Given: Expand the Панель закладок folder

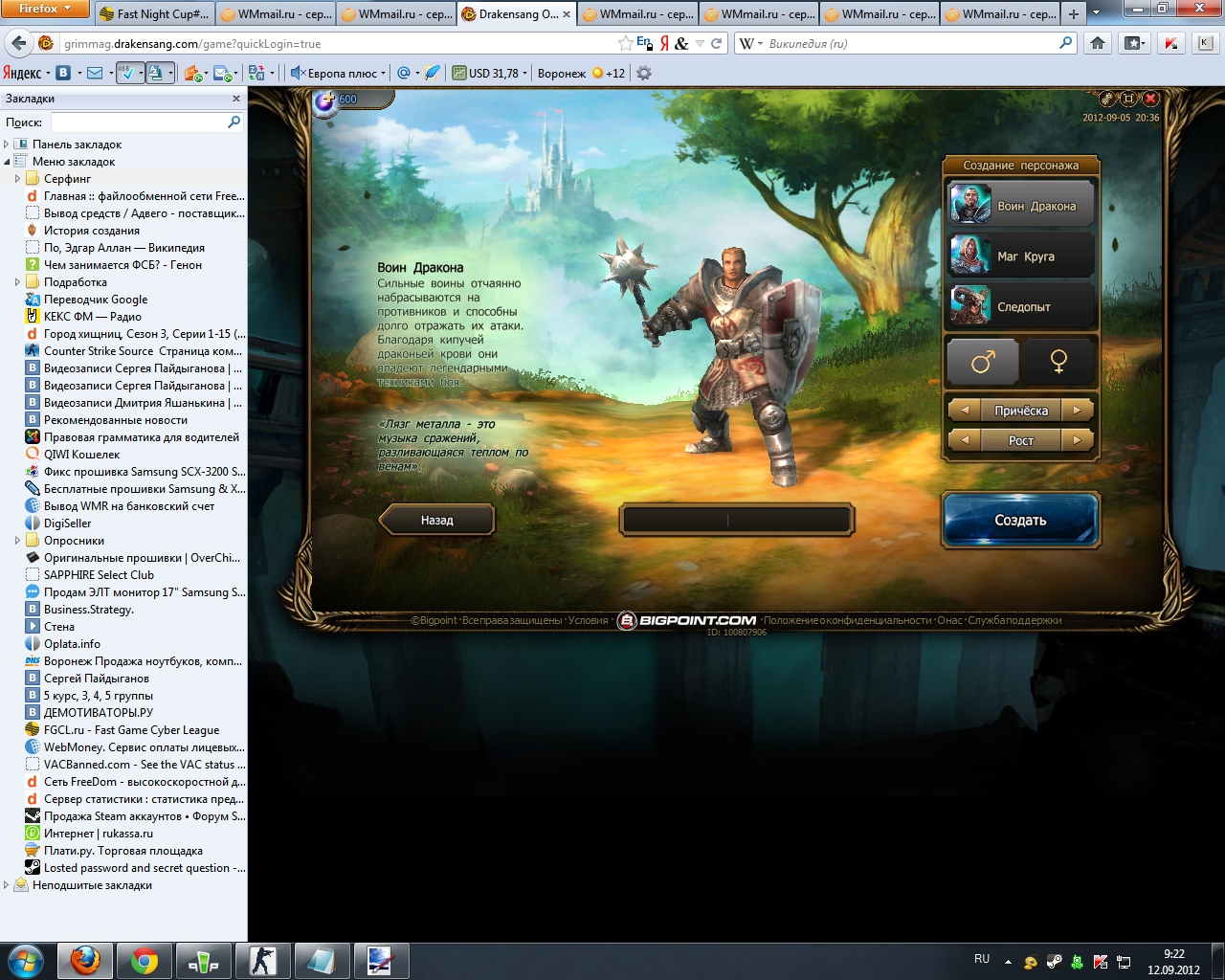Looking at the screenshot, I should [x=6, y=145].
